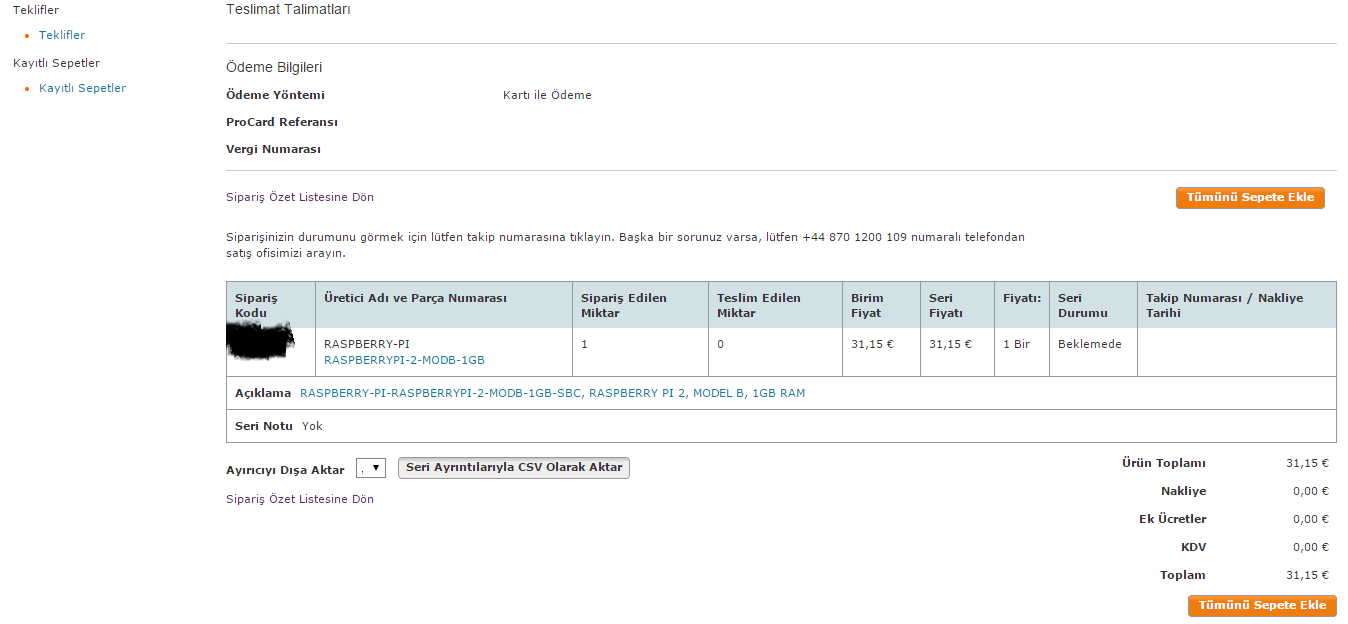1348x624 pixels.
Task: Click the Ürün Toplamı amount 31,15 €
Action: pyautogui.click(x=1307, y=463)
